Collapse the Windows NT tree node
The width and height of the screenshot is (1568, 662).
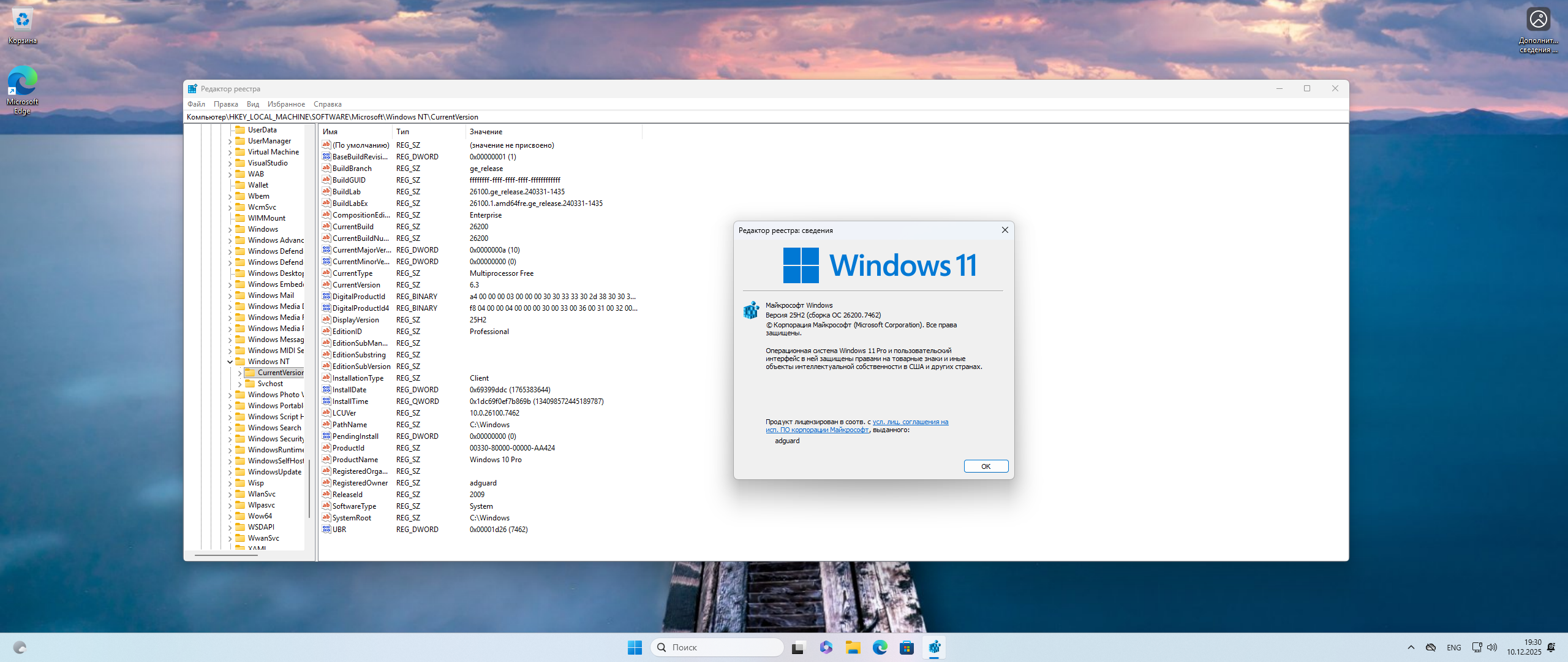[230, 362]
